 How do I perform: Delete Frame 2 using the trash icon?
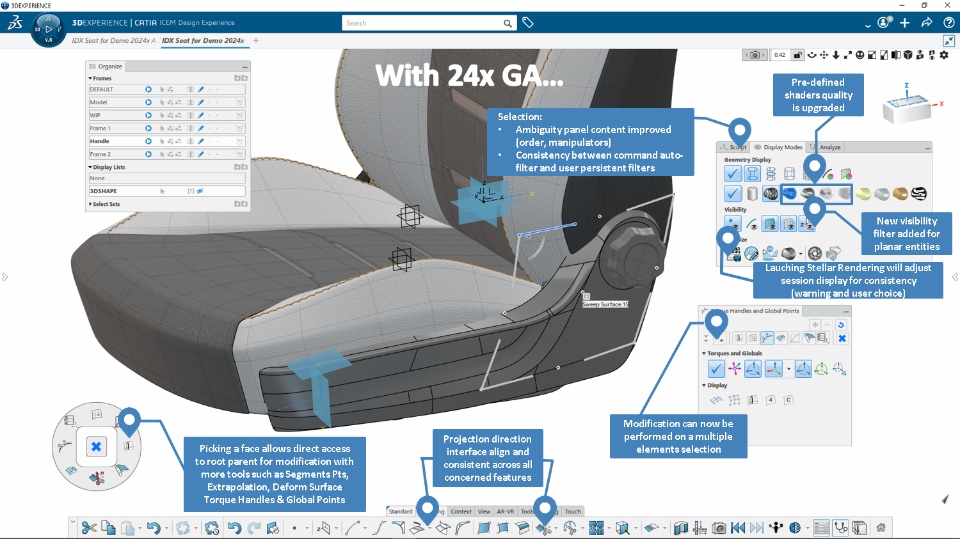[x=239, y=154]
